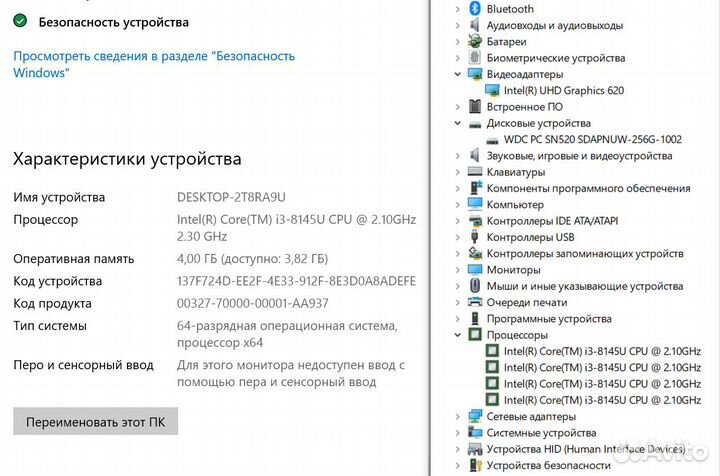Viewport: 720px width, 476px height.
Task: Click the 64-разрядная операционная система text
Action: click(287, 326)
